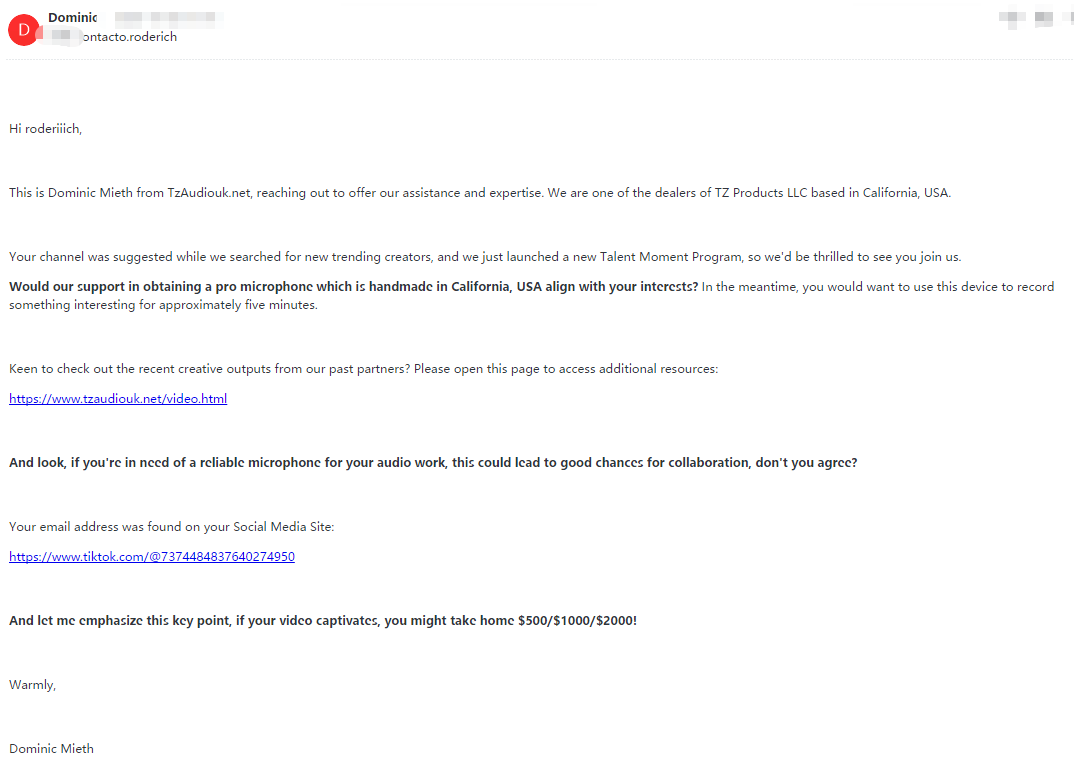
Task: Click the 'Warmly,' closing line
Action: coord(33,685)
